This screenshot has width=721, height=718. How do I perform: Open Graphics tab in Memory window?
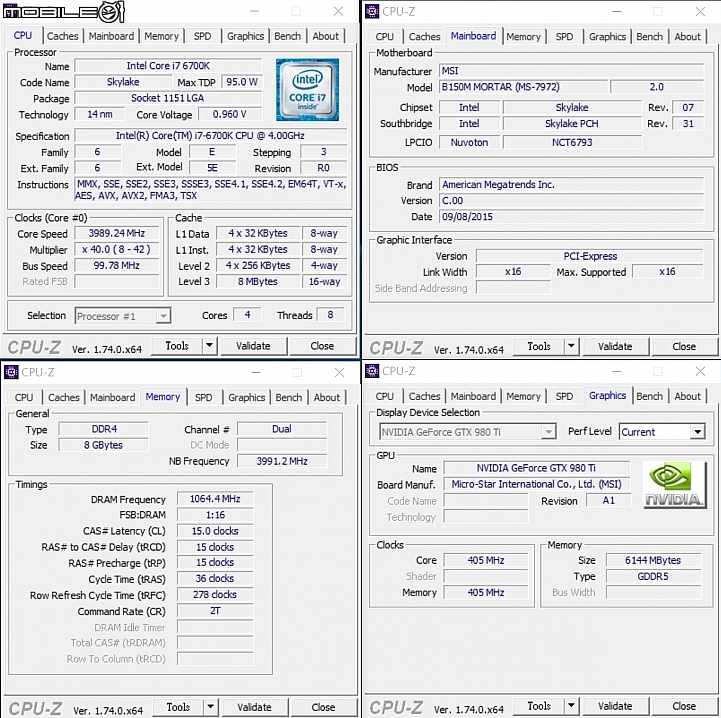pyautogui.click(x=246, y=397)
